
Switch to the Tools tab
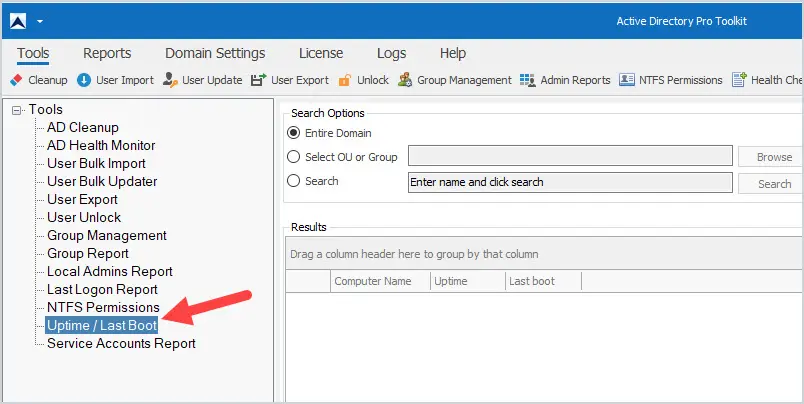click(33, 53)
